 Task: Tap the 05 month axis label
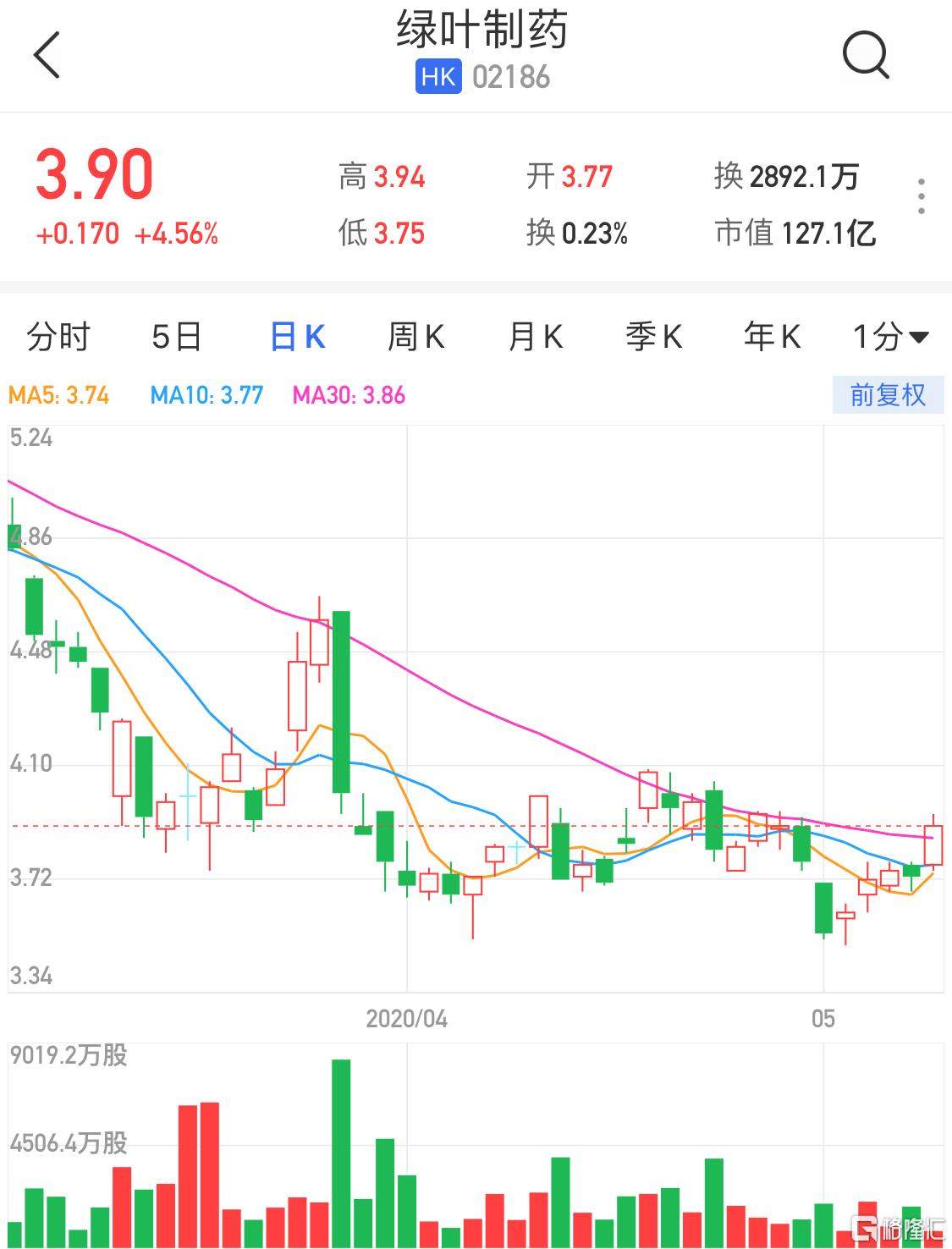point(823,1018)
